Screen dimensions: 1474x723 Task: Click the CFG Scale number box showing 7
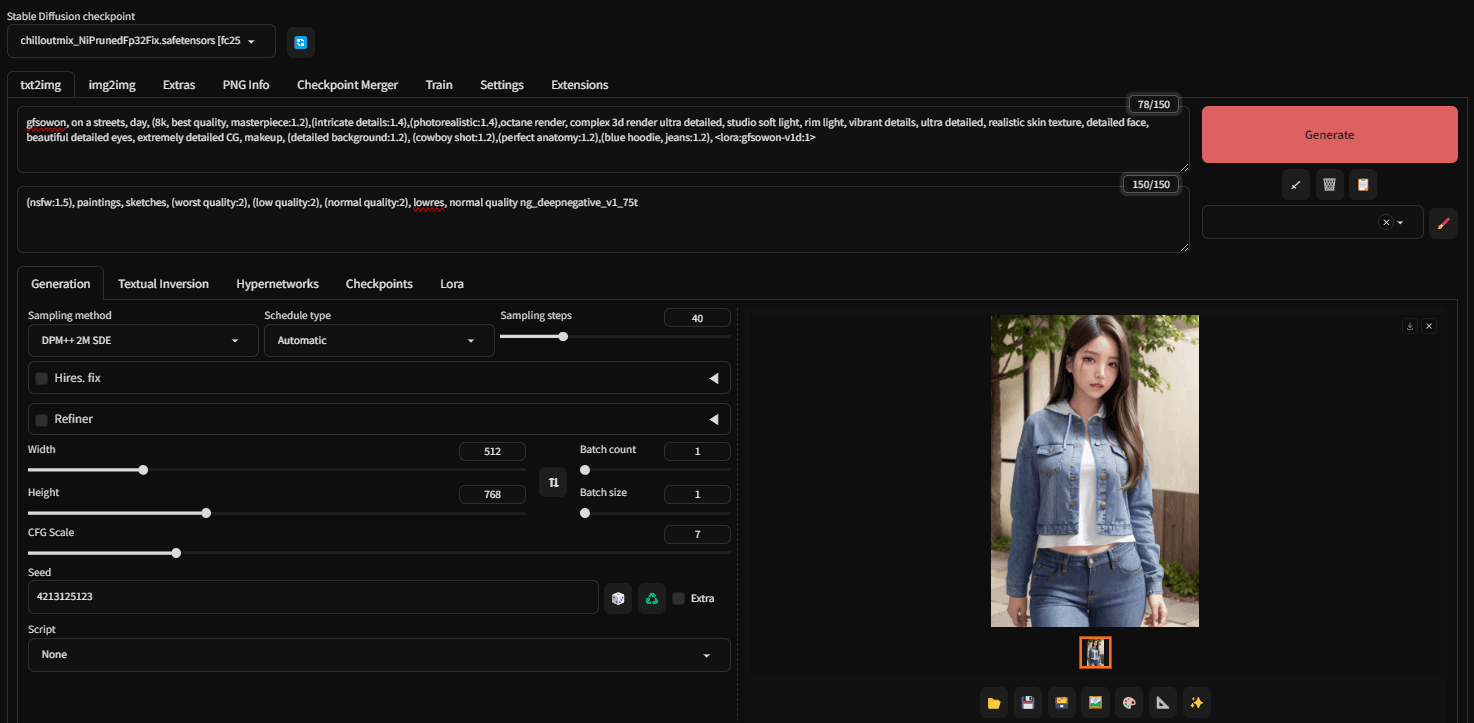[x=697, y=534]
